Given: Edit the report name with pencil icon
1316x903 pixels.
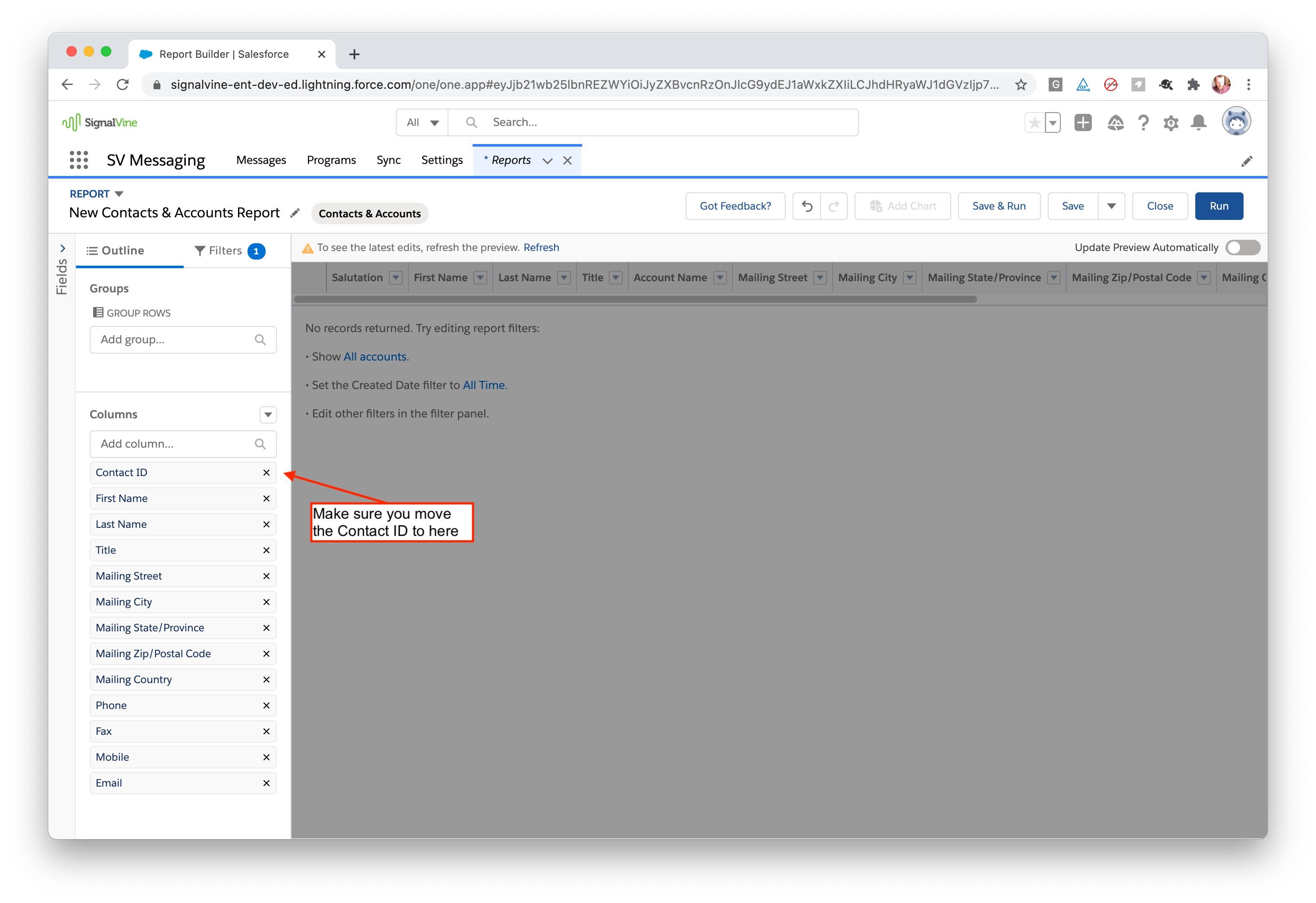Looking at the screenshot, I should (295, 213).
